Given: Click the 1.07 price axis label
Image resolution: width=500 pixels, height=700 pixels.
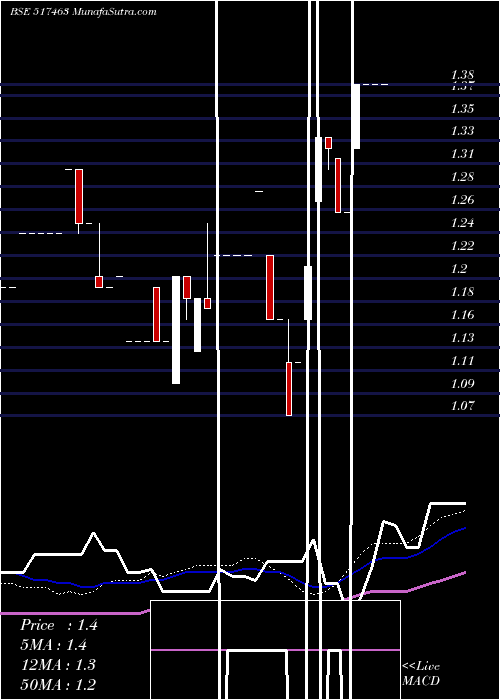Looking at the screenshot, I should (x=462, y=406).
